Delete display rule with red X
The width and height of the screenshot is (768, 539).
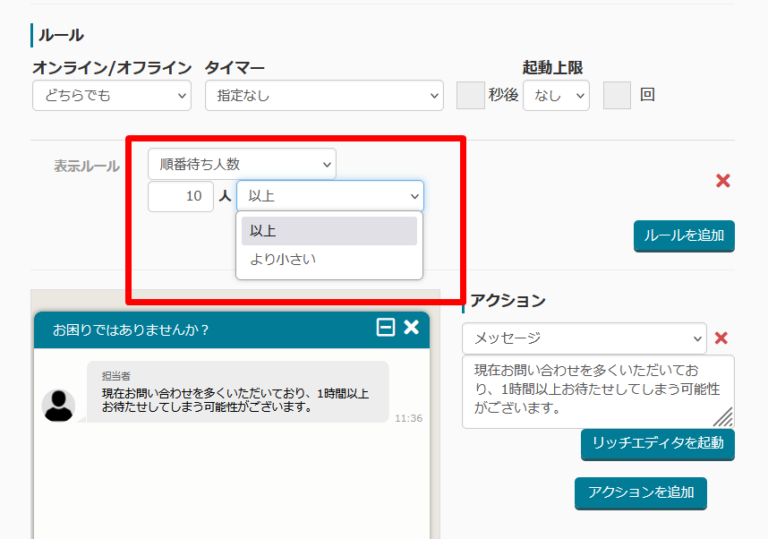point(723,181)
